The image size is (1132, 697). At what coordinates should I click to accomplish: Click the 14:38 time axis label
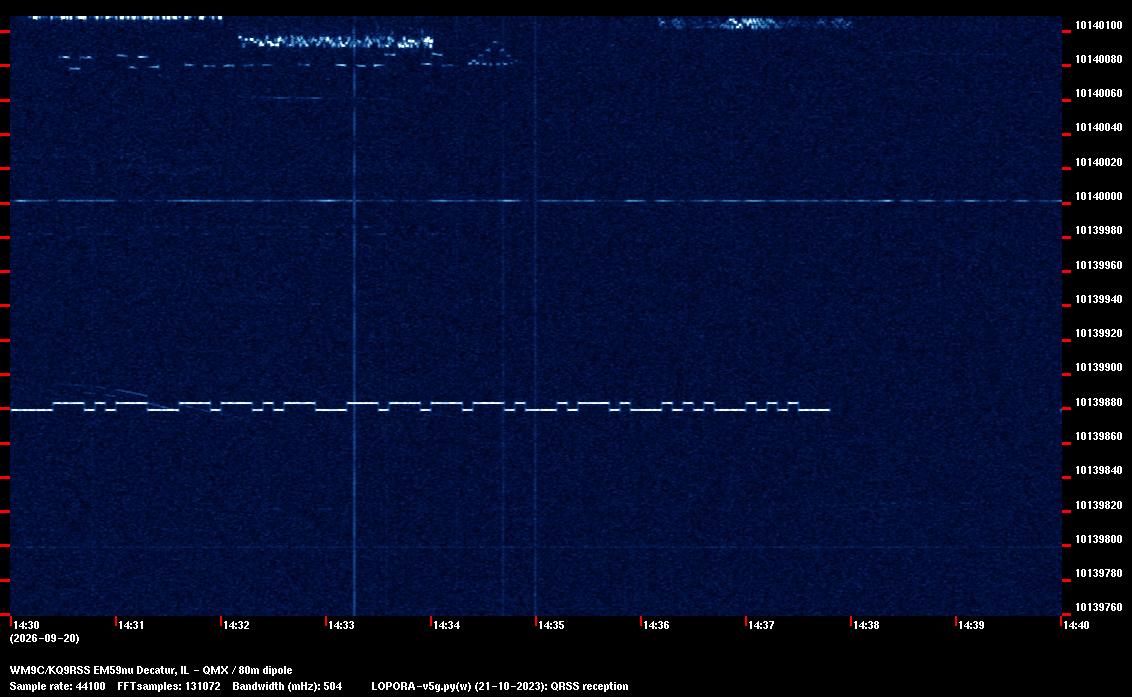click(x=866, y=625)
